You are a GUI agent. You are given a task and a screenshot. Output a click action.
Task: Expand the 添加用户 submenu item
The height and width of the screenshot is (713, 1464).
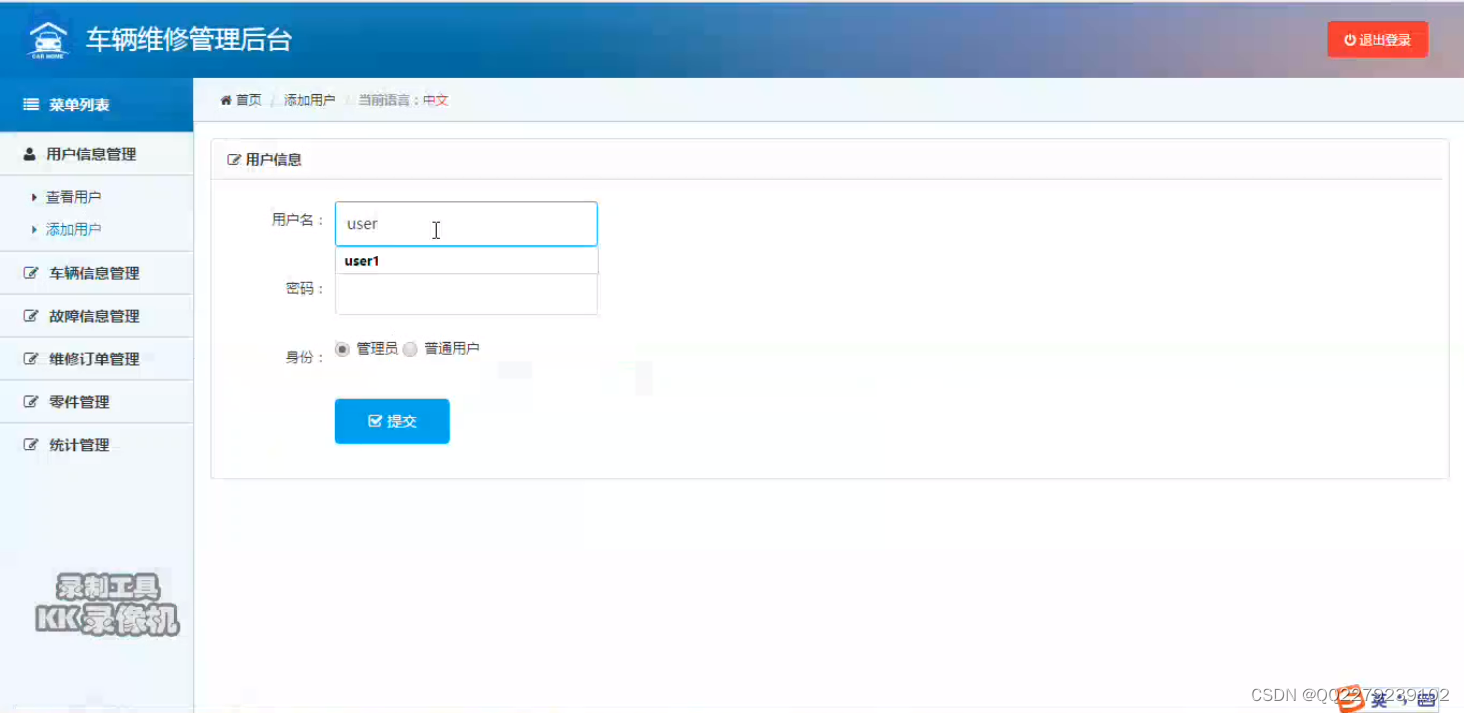tap(72, 228)
